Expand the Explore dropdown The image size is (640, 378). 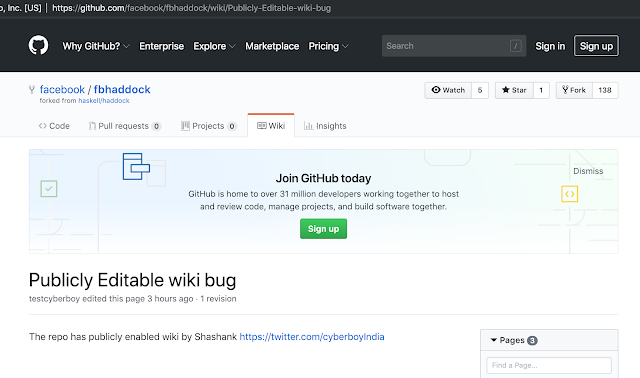click(x=214, y=46)
